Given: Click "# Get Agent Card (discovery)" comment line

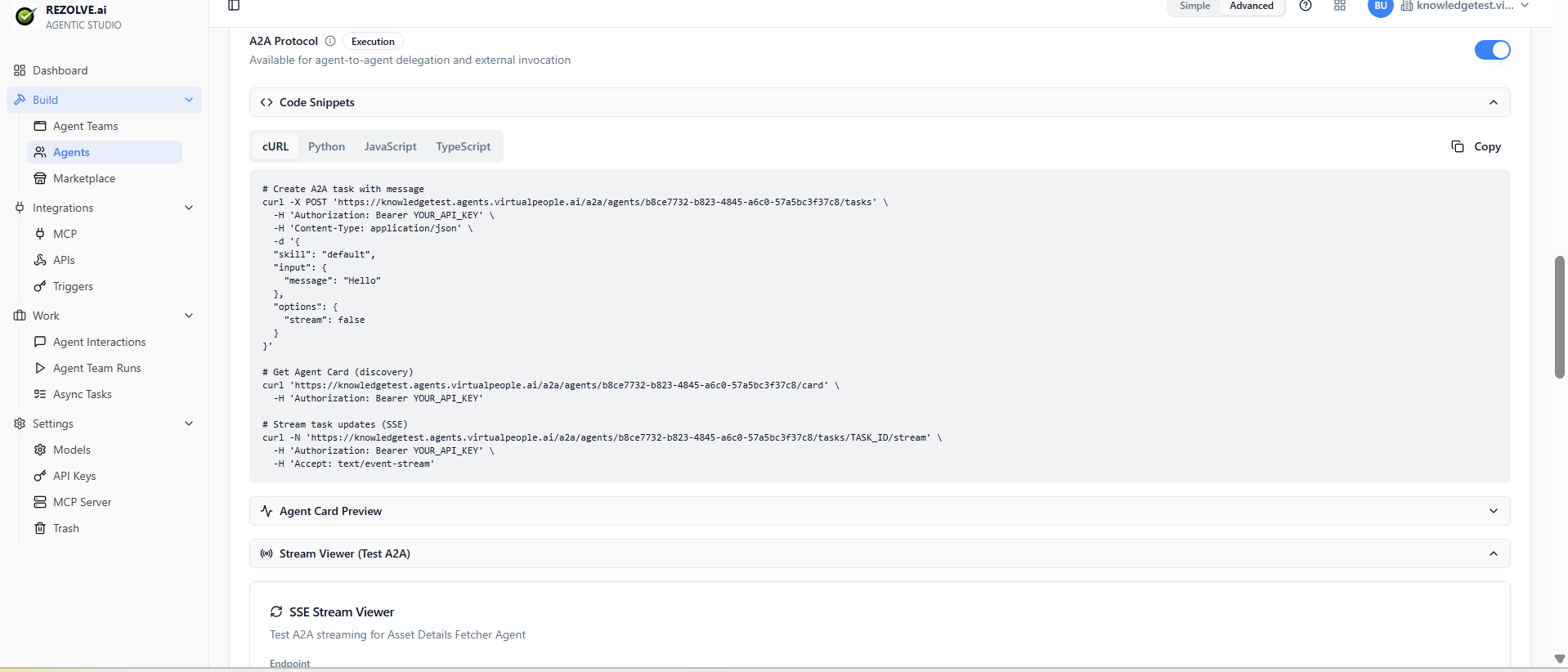Looking at the screenshot, I should click(x=338, y=372).
